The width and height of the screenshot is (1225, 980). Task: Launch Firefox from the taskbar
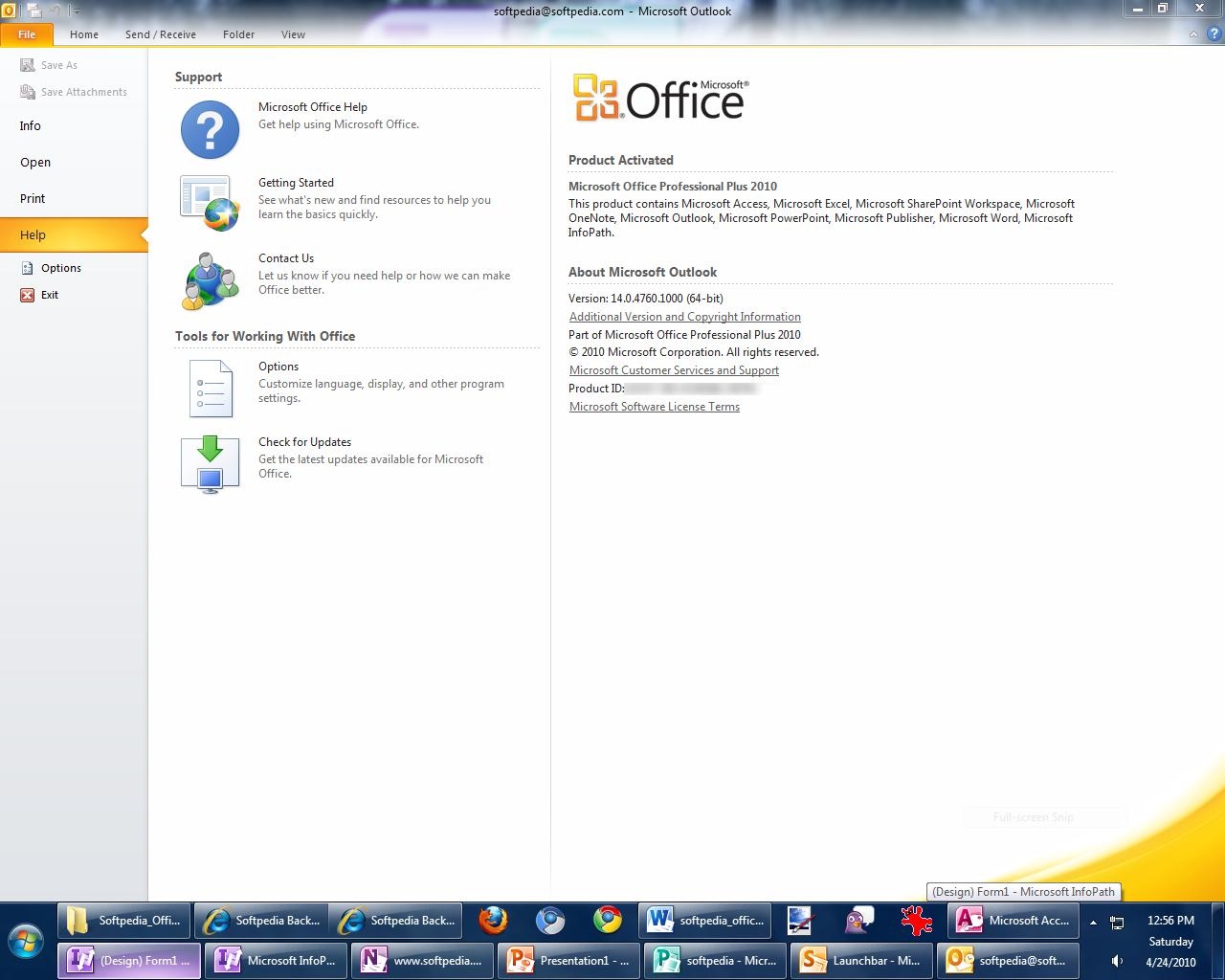pyautogui.click(x=493, y=921)
